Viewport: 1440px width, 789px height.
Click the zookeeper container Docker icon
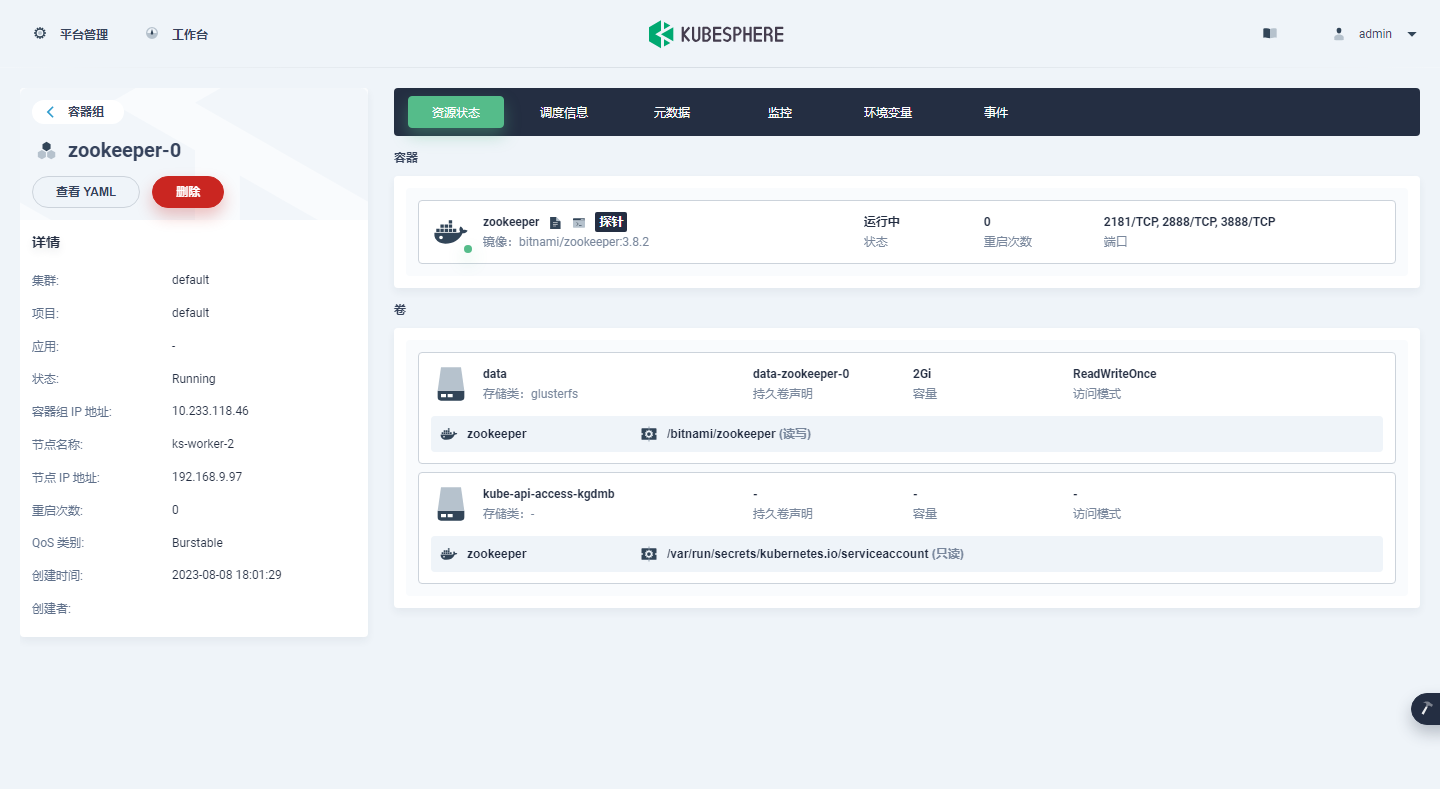tap(450, 232)
